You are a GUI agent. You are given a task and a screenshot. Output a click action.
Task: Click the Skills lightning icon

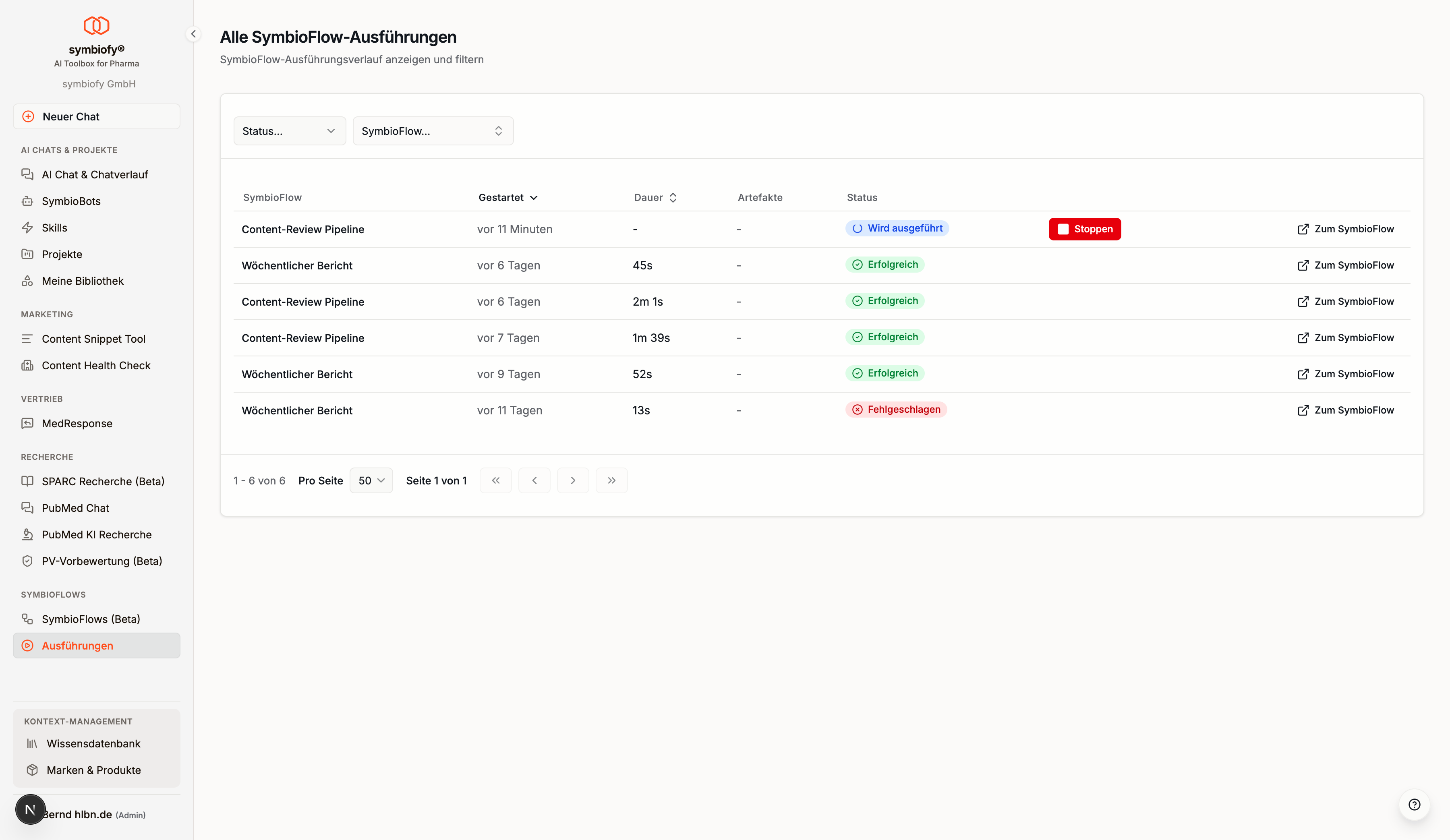27,227
